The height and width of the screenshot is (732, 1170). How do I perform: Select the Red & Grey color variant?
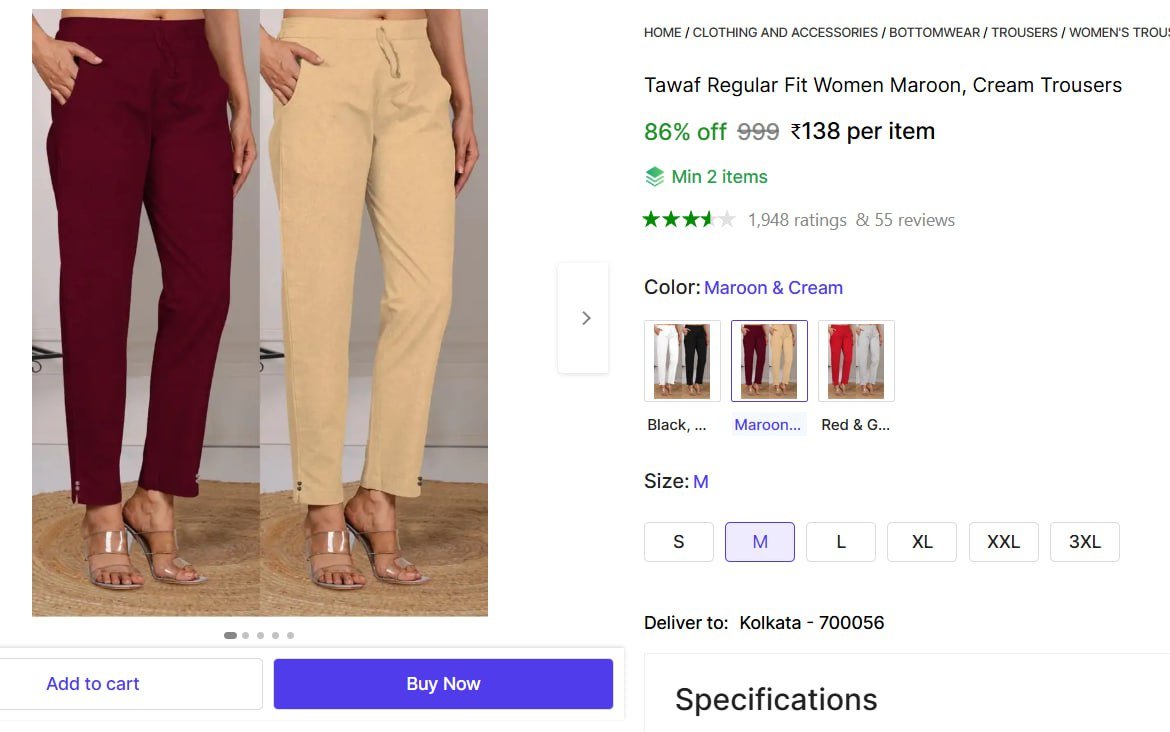[x=856, y=360]
